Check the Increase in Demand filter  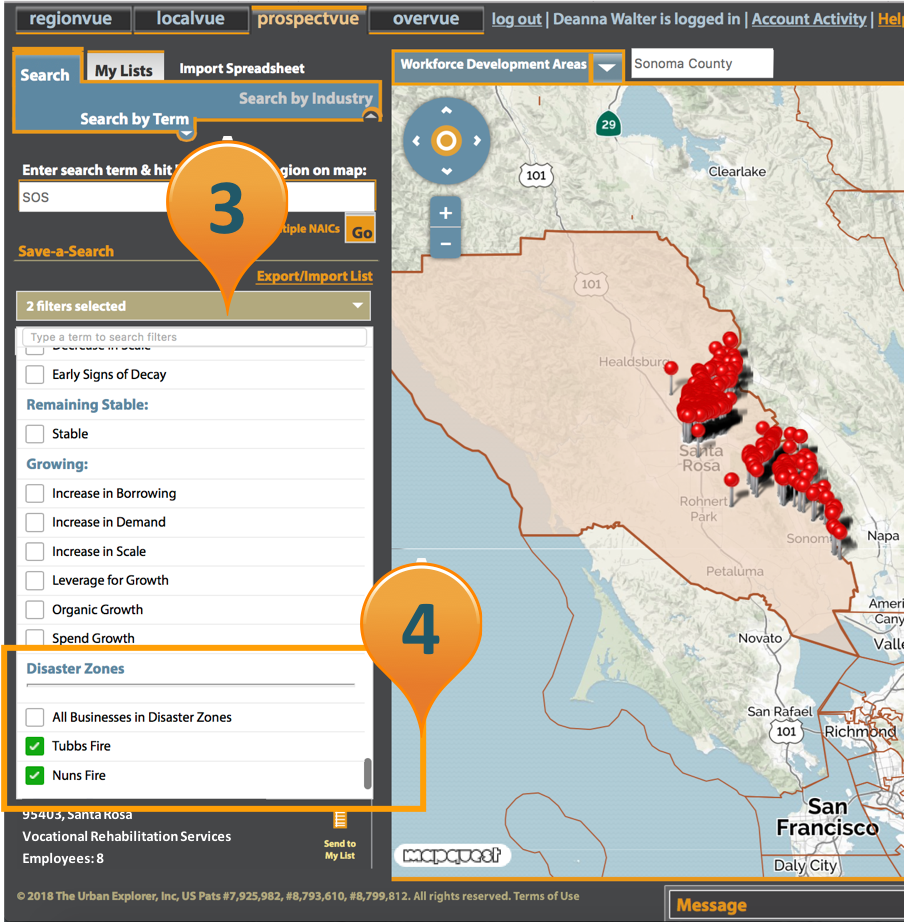tap(34, 522)
